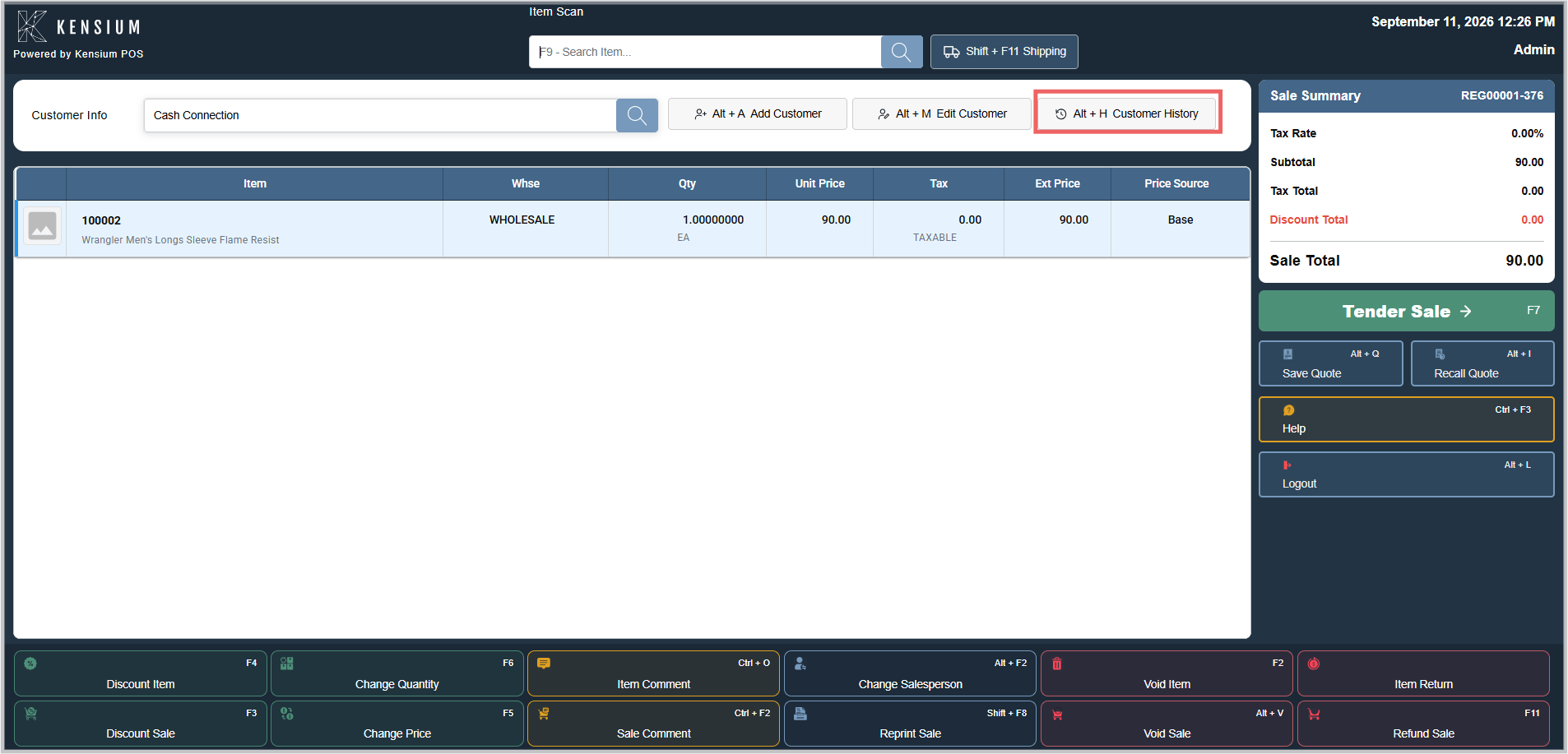Click the shipping truck icon

[951, 52]
